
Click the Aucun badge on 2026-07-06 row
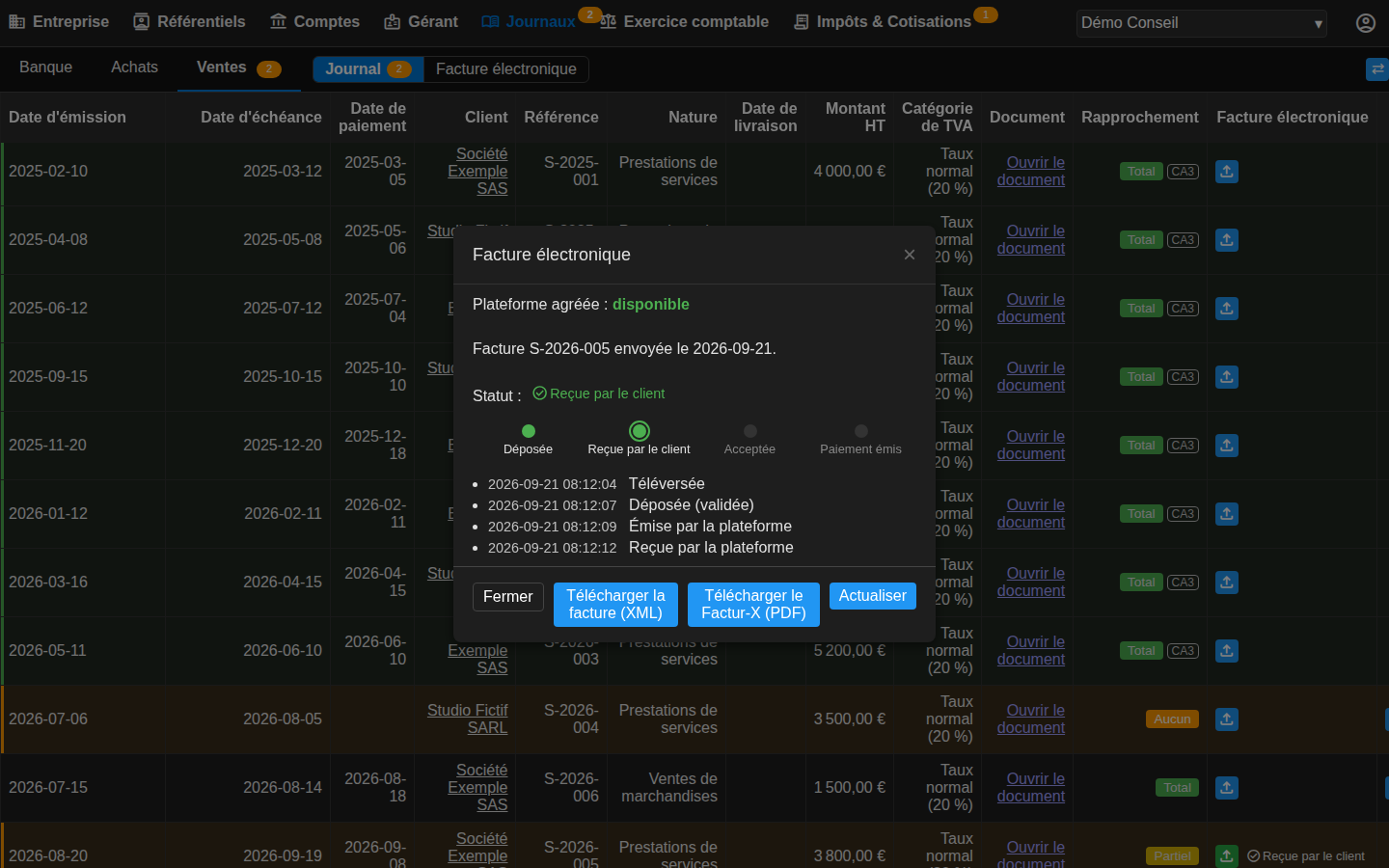coord(1172,719)
